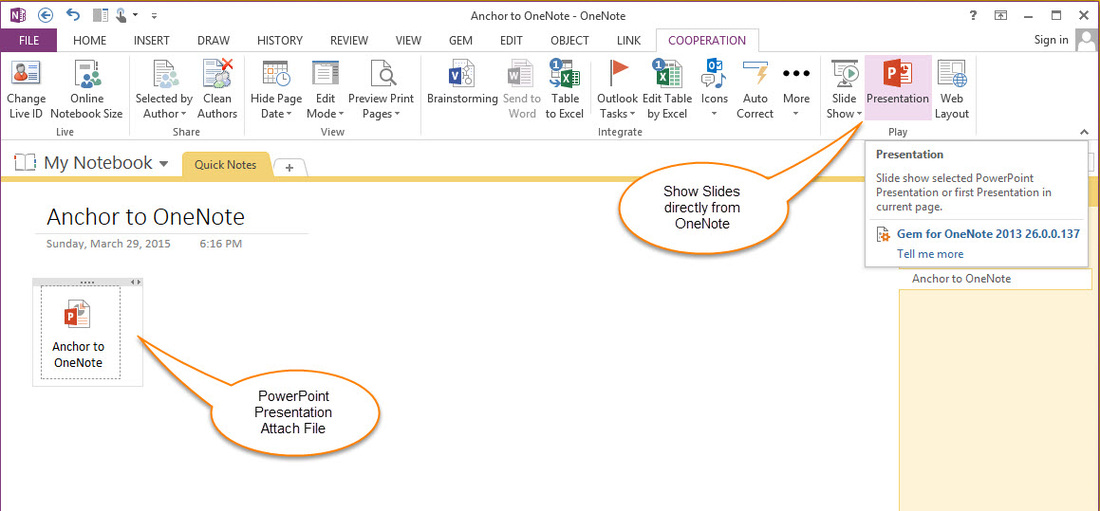This screenshot has width=1100, height=511.
Task: Click the Back arrow in title bar
Action: pyautogui.click(x=46, y=15)
